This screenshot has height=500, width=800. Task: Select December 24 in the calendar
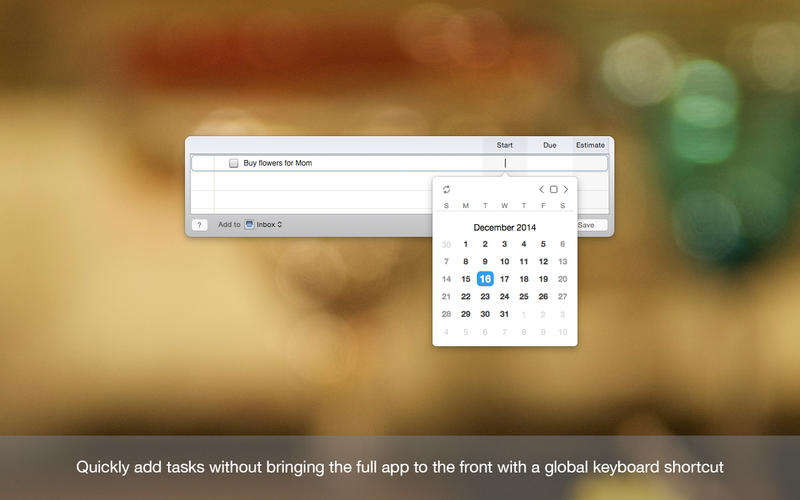[x=505, y=296]
